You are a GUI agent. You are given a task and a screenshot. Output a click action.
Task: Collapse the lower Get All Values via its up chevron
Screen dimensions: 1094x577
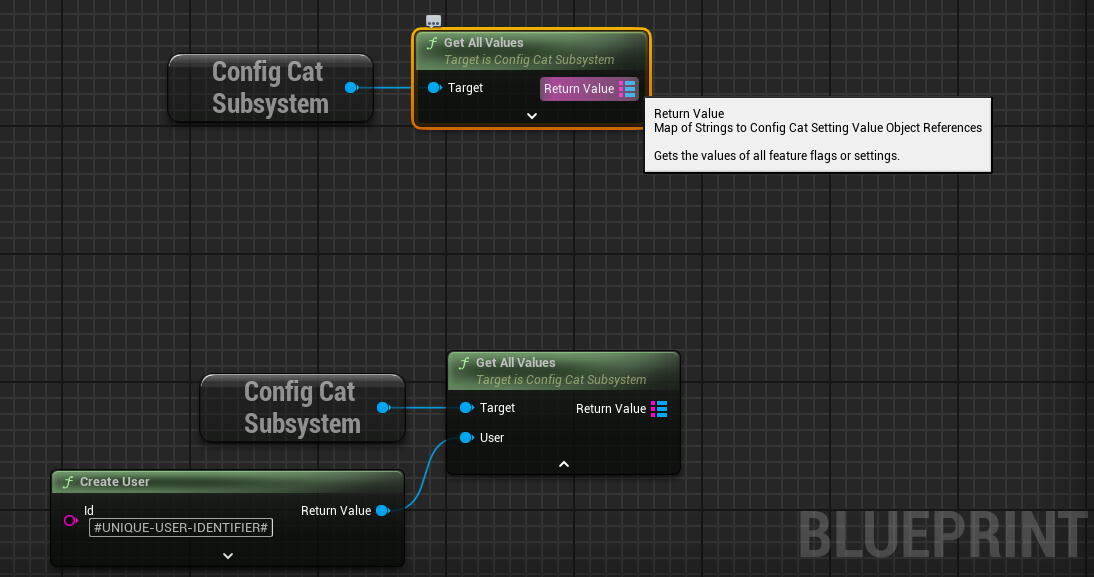pos(563,463)
